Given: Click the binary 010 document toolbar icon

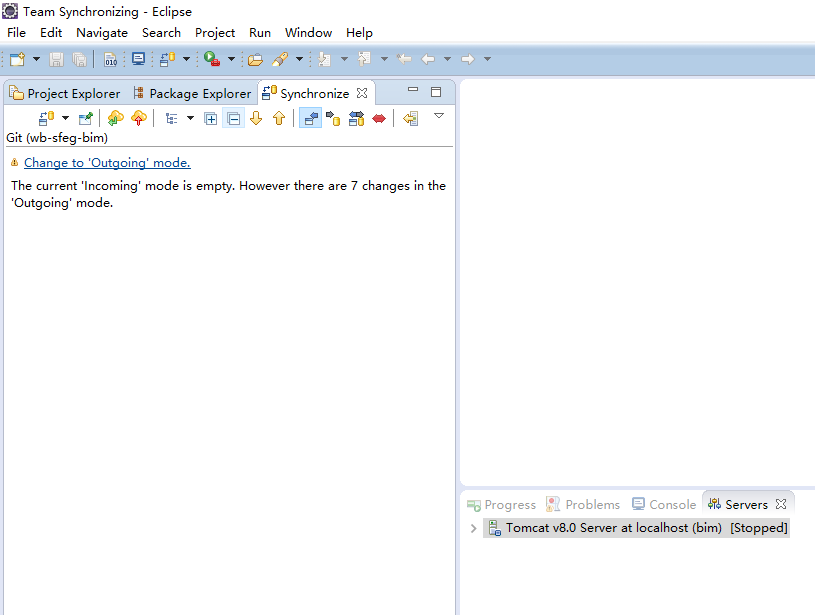Looking at the screenshot, I should click(x=110, y=59).
